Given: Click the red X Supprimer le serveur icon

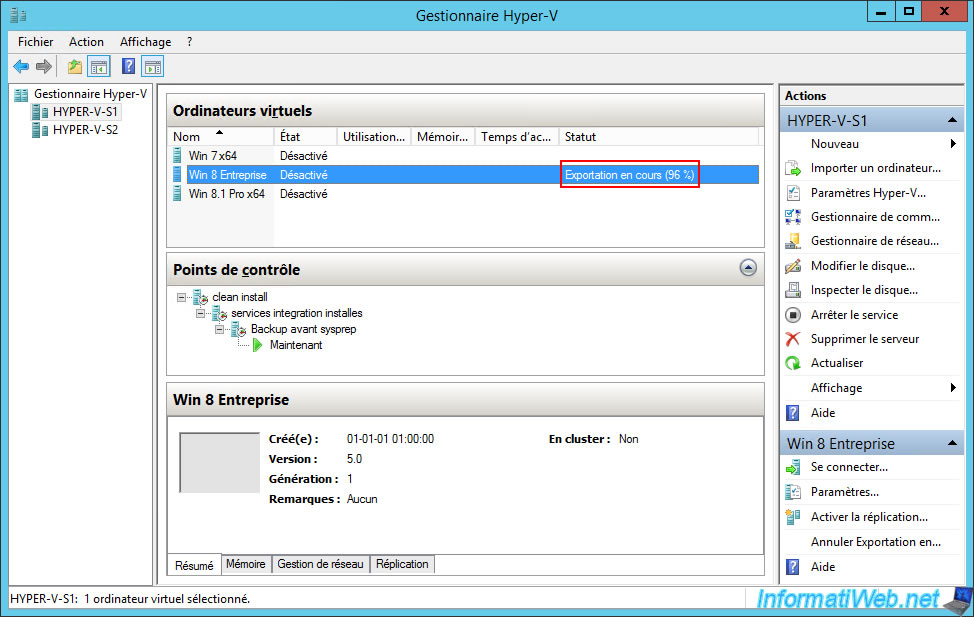Looking at the screenshot, I should (793, 339).
